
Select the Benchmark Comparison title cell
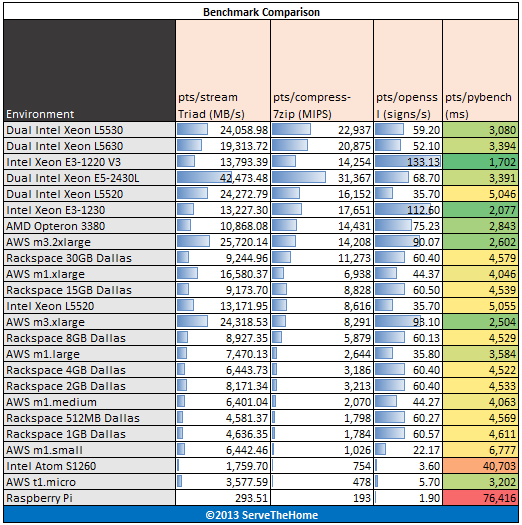coord(261,12)
